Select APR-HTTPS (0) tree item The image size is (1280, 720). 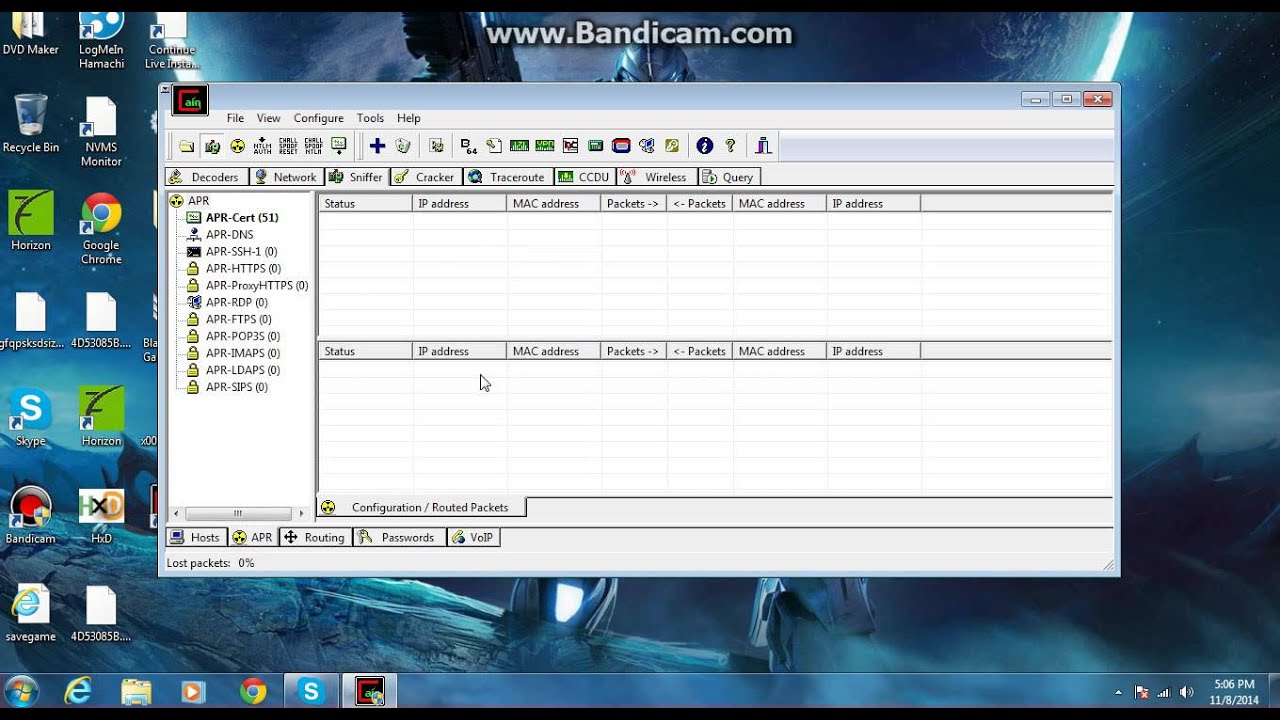(243, 269)
